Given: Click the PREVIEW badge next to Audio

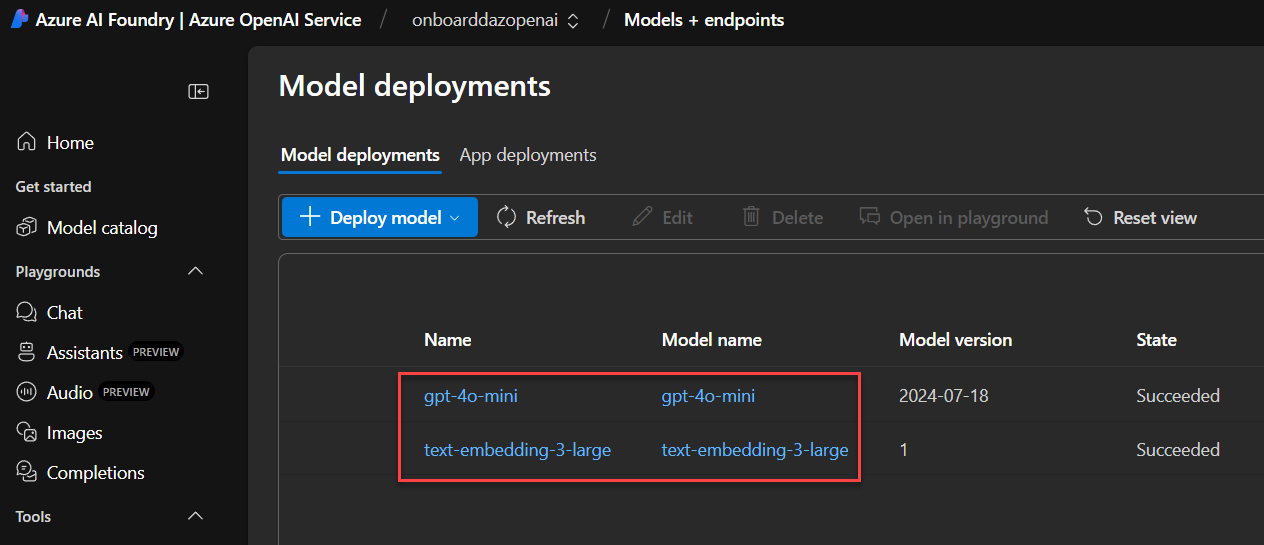Looking at the screenshot, I should pos(127,392).
